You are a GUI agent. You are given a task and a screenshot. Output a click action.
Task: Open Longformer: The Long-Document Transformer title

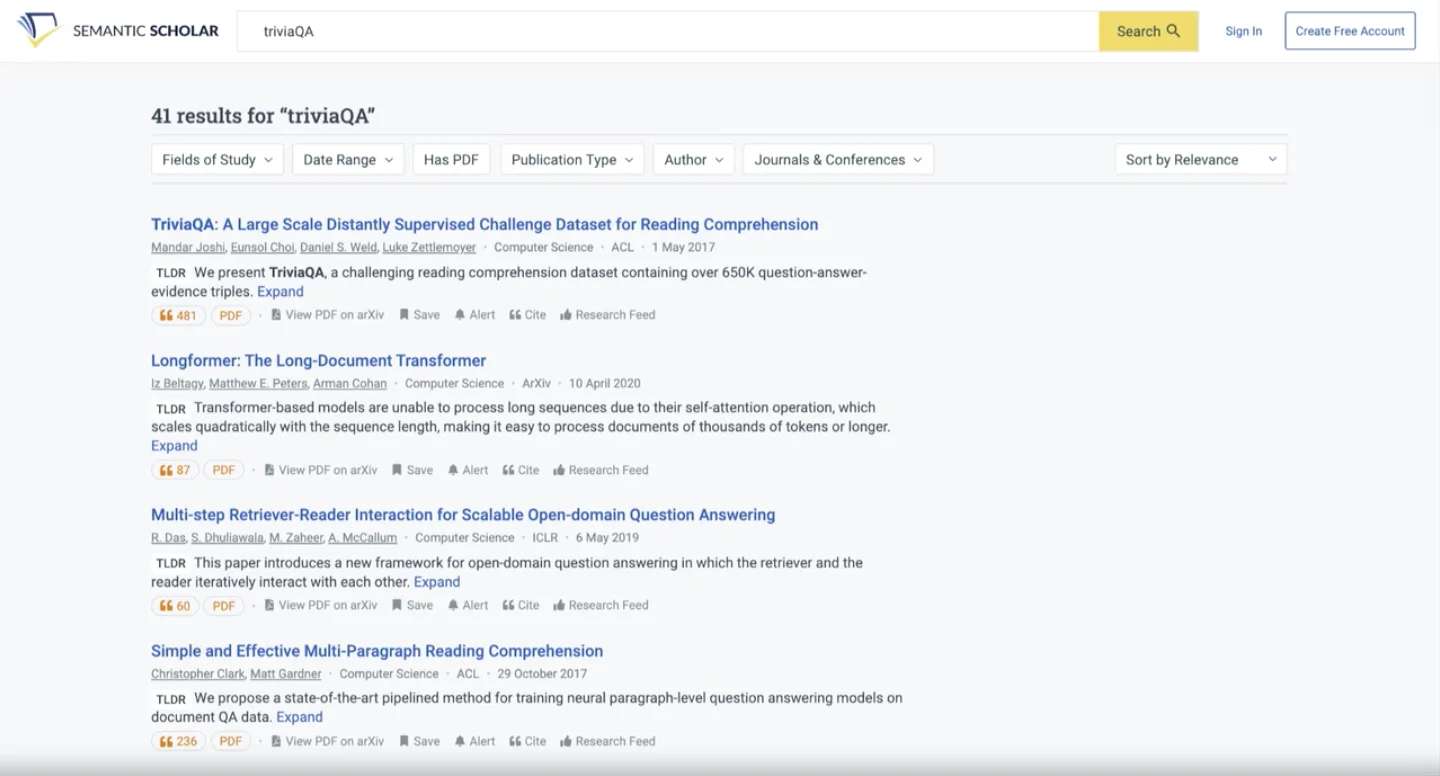pos(318,360)
